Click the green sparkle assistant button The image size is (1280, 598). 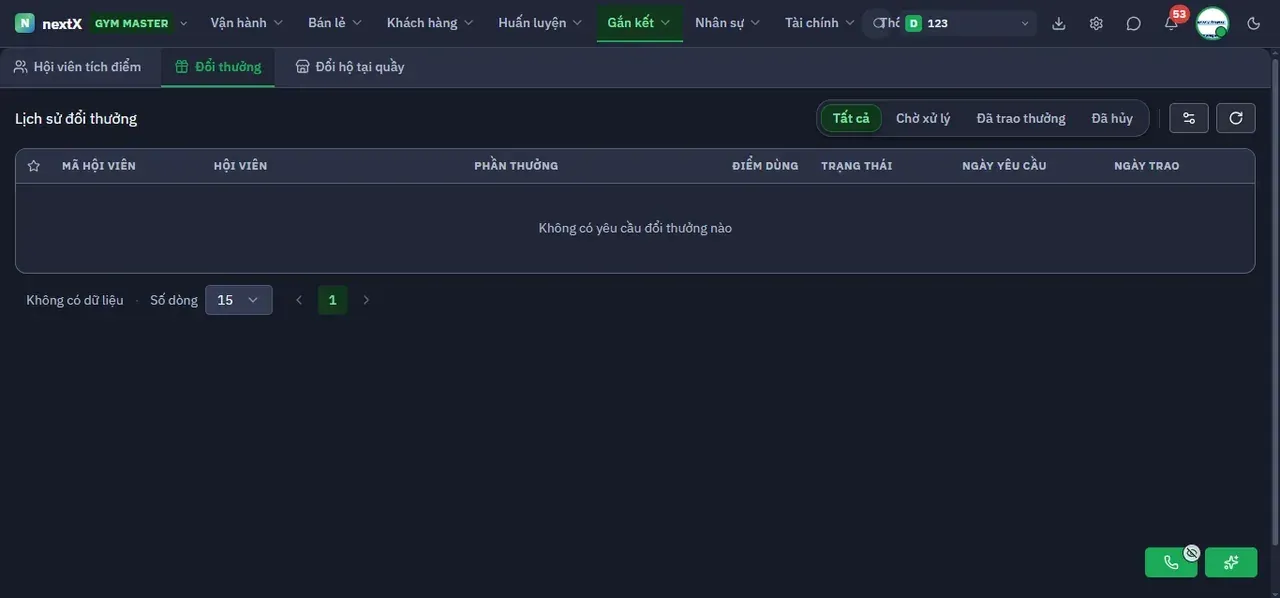[x=1231, y=562]
